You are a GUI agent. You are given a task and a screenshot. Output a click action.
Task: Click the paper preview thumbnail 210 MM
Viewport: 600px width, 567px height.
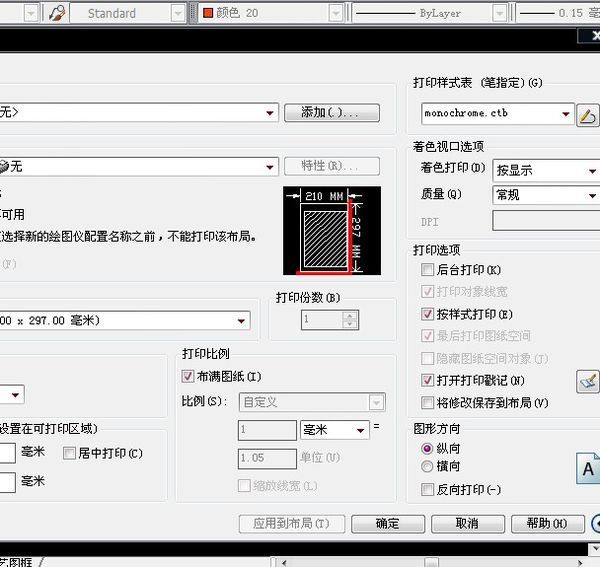332,230
